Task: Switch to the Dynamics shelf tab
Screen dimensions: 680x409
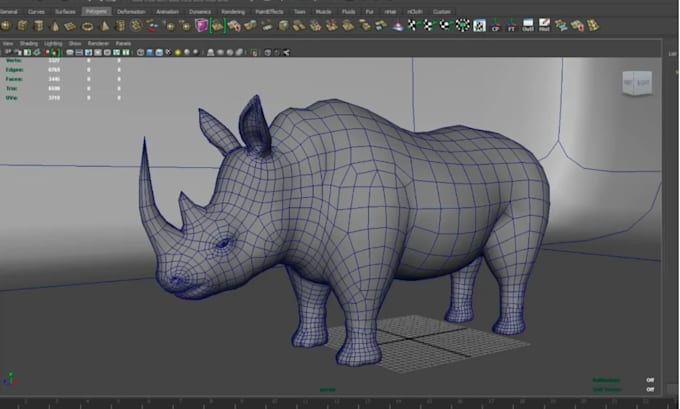Action: 200,12
